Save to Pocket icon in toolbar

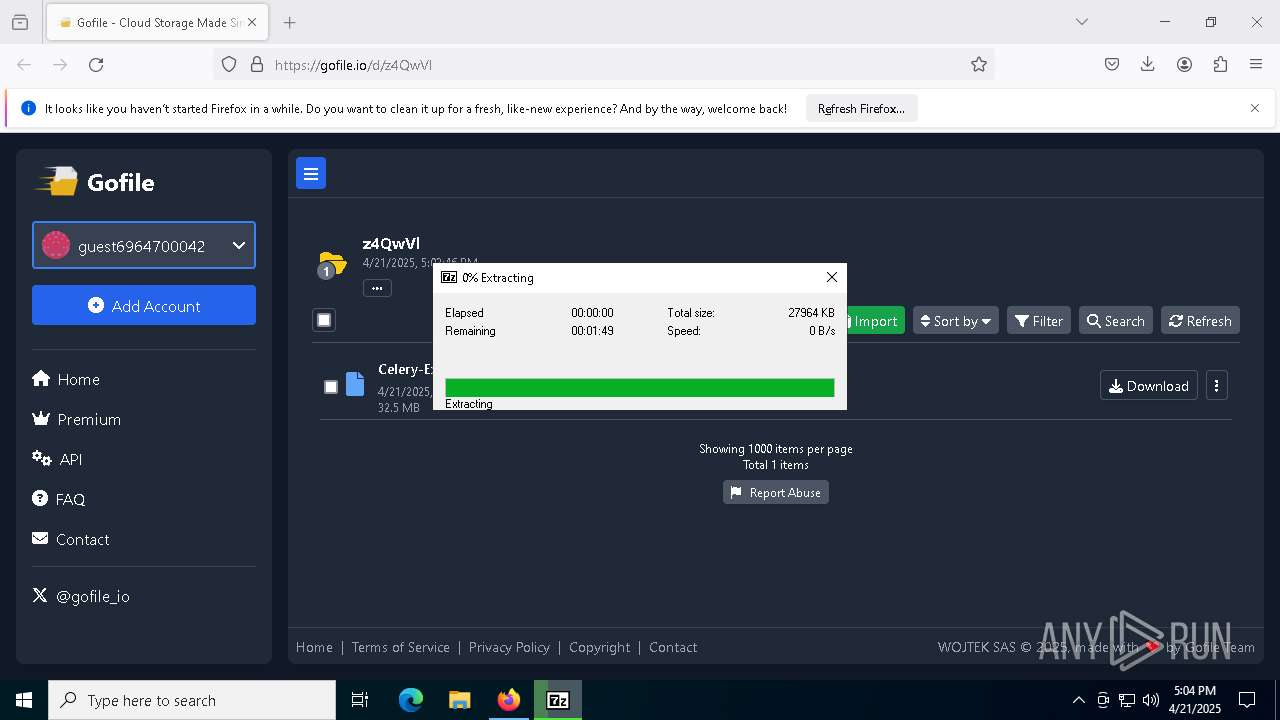coord(1112,64)
